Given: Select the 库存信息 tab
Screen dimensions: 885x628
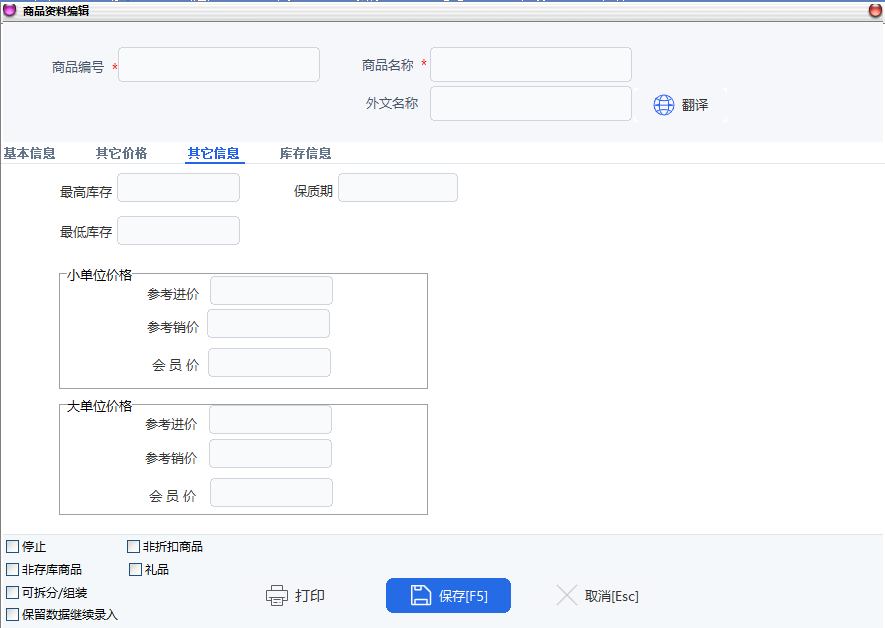Looking at the screenshot, I should [x=305, y=154].
